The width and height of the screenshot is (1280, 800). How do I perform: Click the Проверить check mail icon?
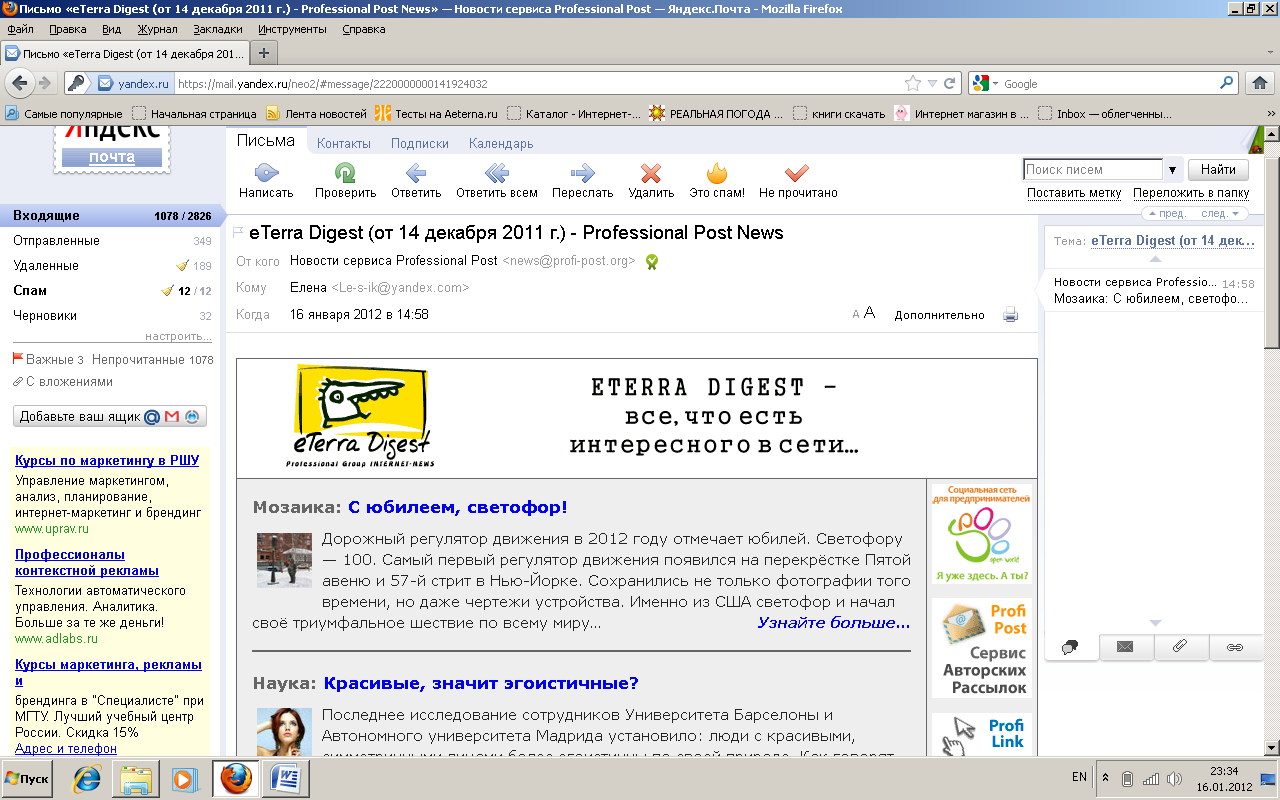point(345,172)
